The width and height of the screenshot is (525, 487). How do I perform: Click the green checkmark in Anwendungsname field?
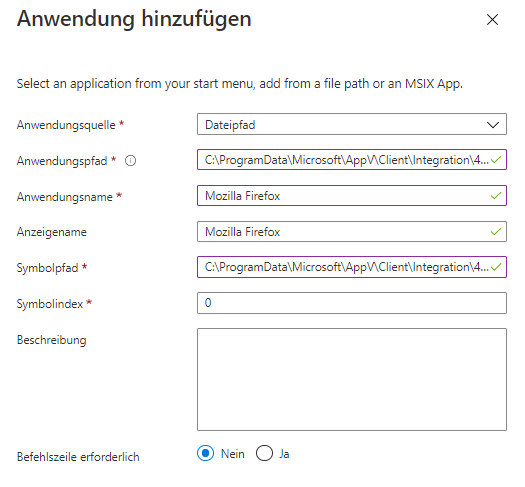[x=496, y=196]
